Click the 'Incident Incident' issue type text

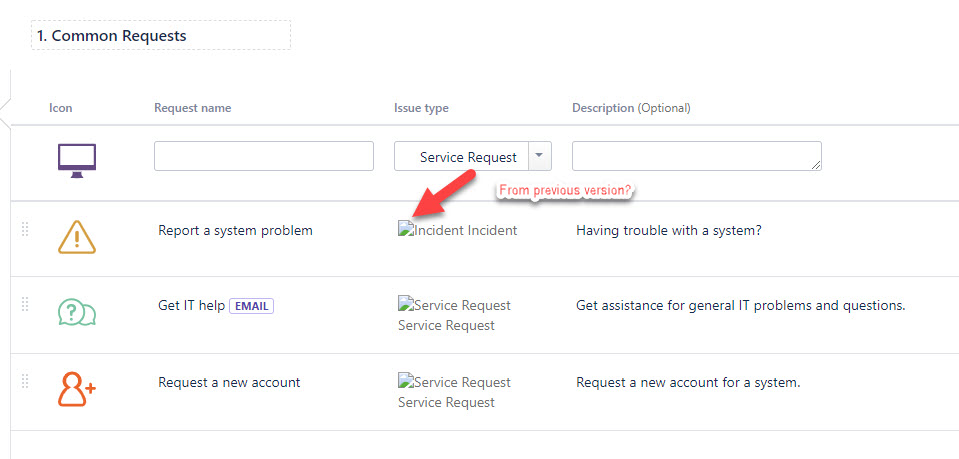(x=465, y=230)
